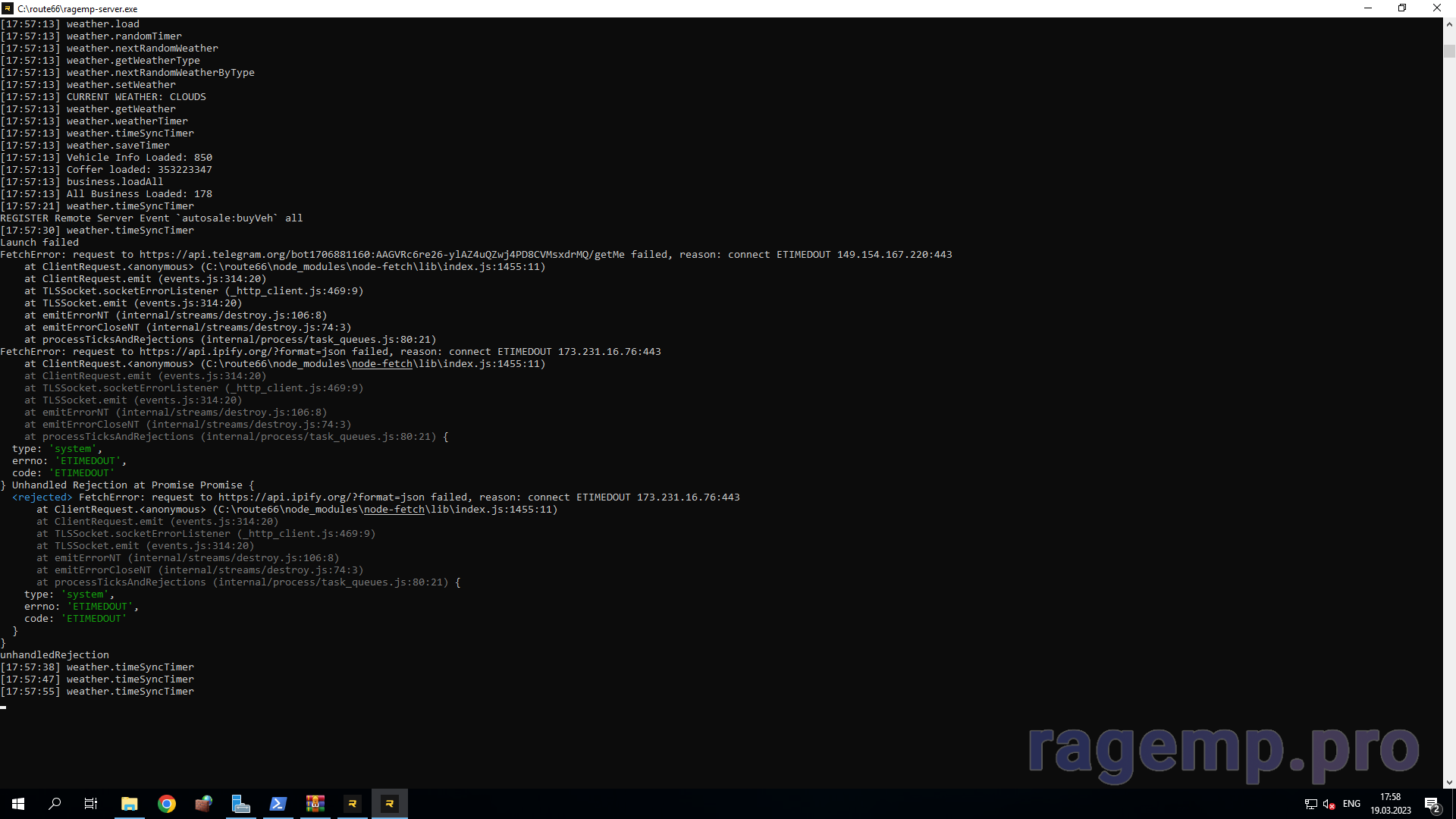The height and width of the screenshot is (819, 1456).
Task: Launch Google Chrome from the taskbar
Action: (x=167, y=804)
